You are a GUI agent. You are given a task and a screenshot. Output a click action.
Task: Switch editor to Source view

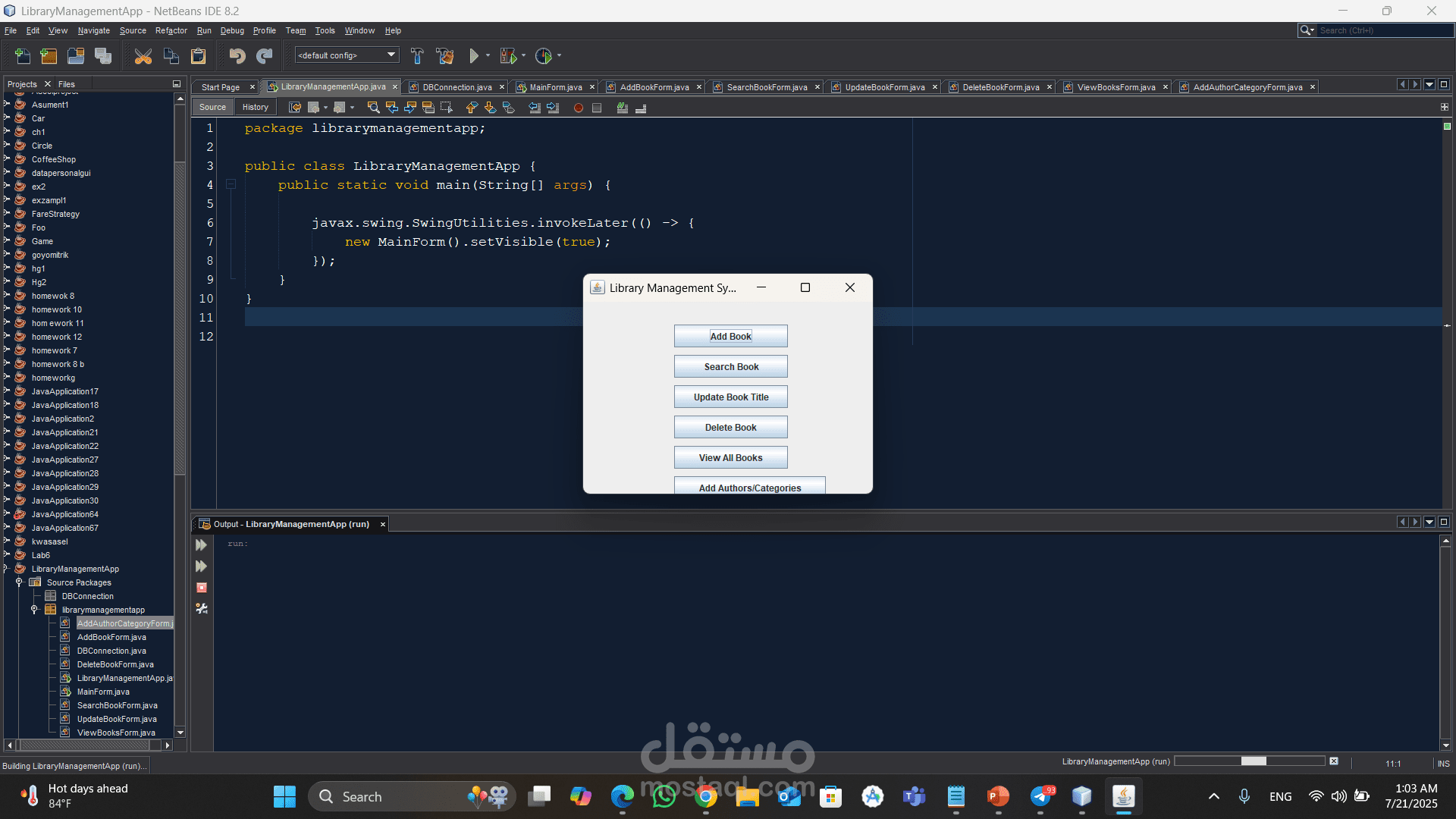(x=212, y=108)
